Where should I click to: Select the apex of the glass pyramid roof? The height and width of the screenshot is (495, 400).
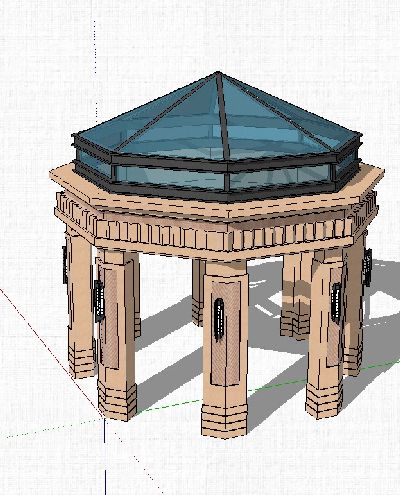tap(218, 73)
